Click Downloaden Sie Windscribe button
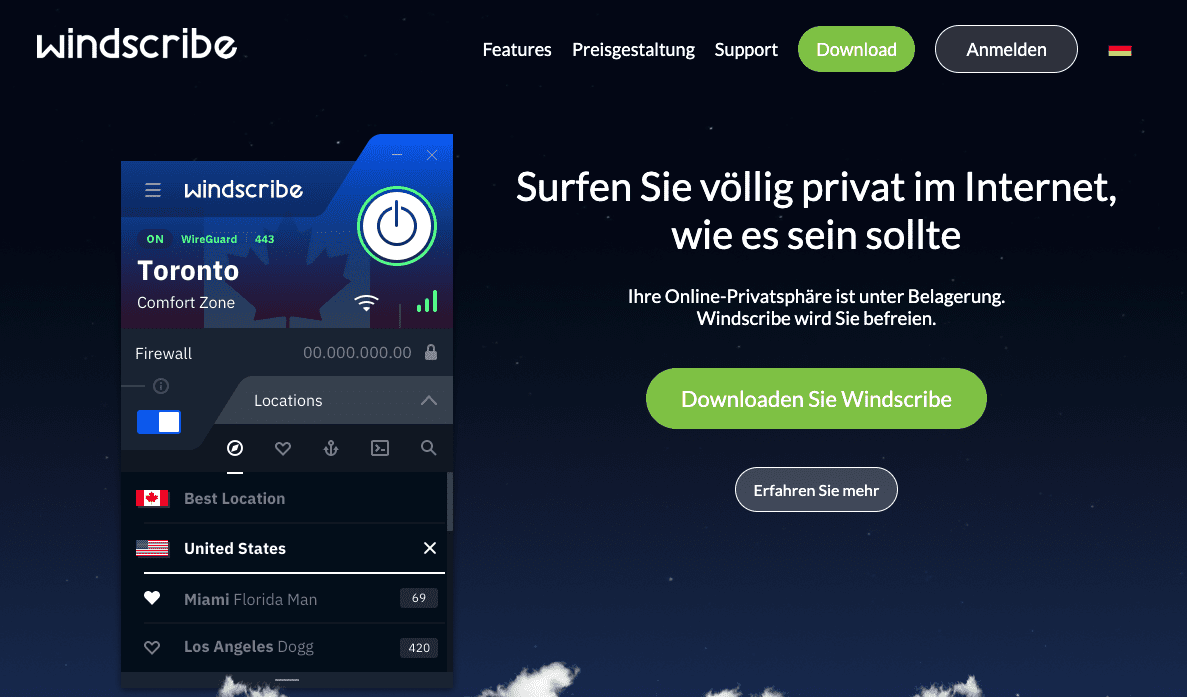This screenshot has height=697, width=1187. (816, 399)
